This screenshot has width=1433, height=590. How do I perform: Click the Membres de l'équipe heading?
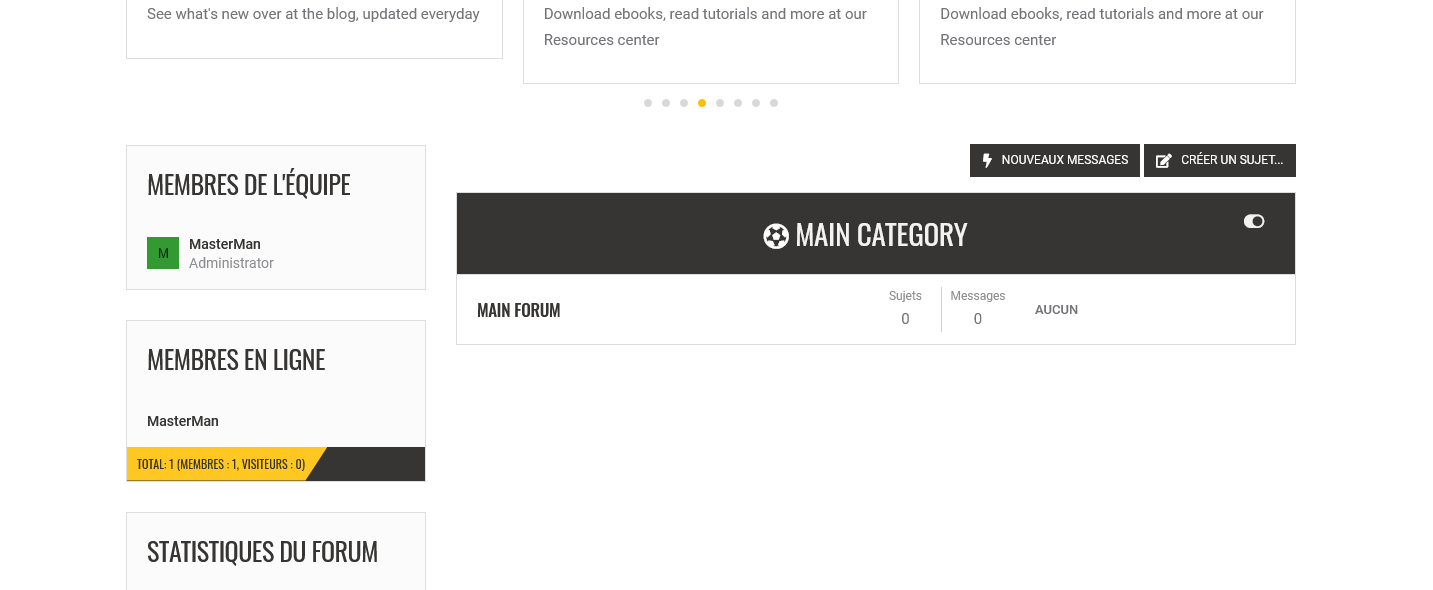pyautogui.click(x=249, y=185)
